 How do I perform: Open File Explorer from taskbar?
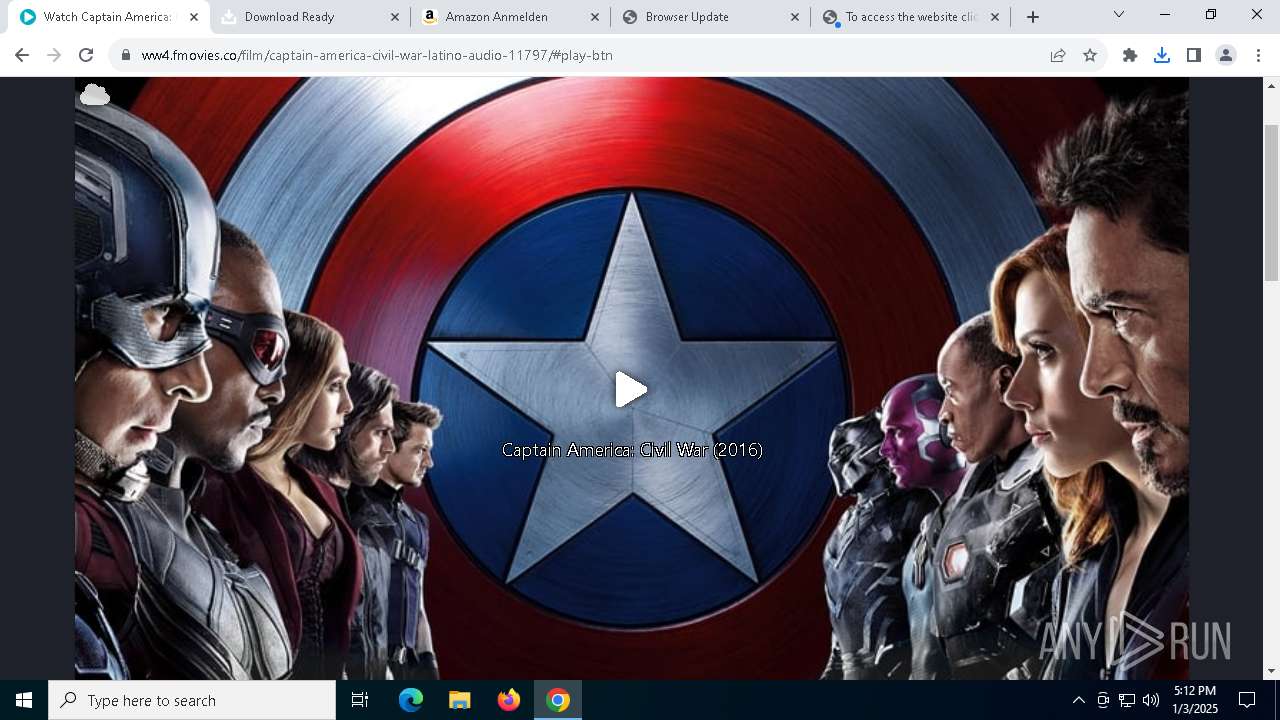tap(459, 700)
